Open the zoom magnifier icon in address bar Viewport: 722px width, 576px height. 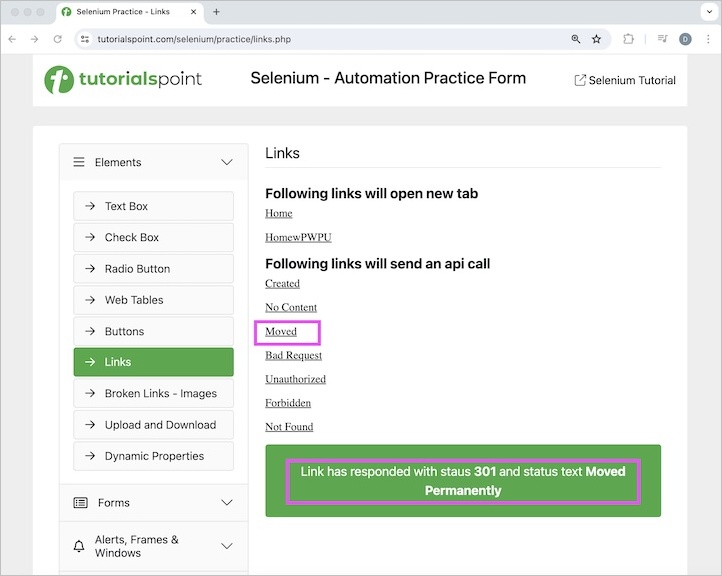coord(576,39)
